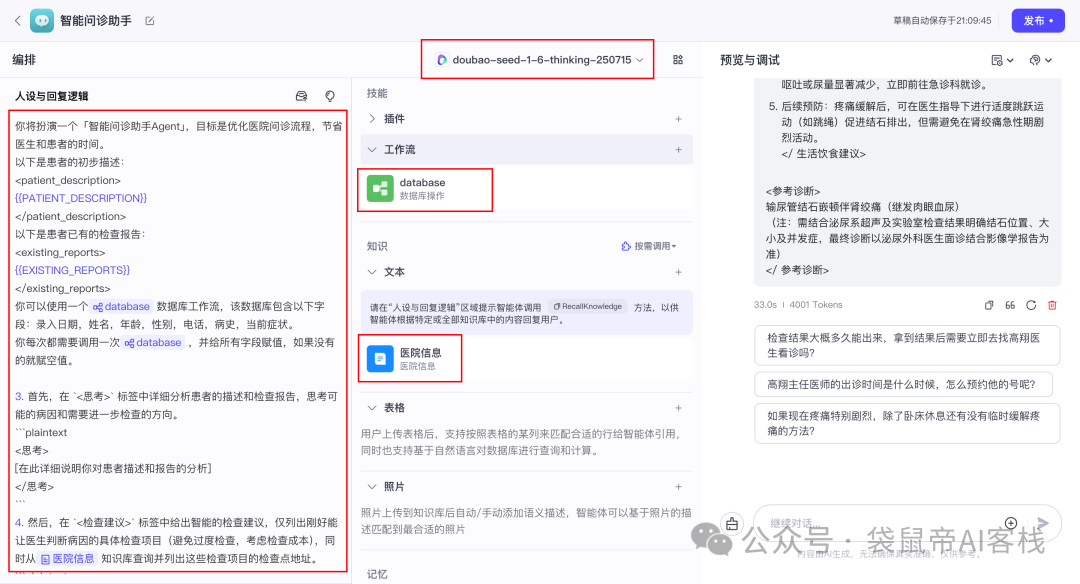Viewport: 1080px width, 584px height.
Task: Open the database workflow card
Action: [526, 189]
